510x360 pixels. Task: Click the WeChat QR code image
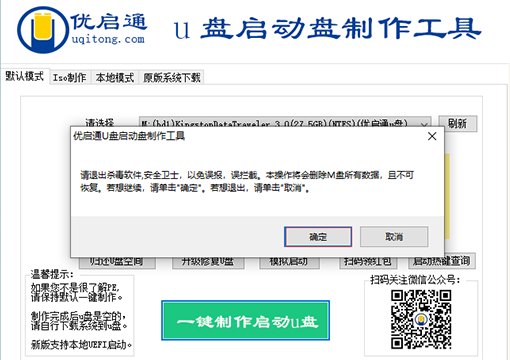[421, 320]
